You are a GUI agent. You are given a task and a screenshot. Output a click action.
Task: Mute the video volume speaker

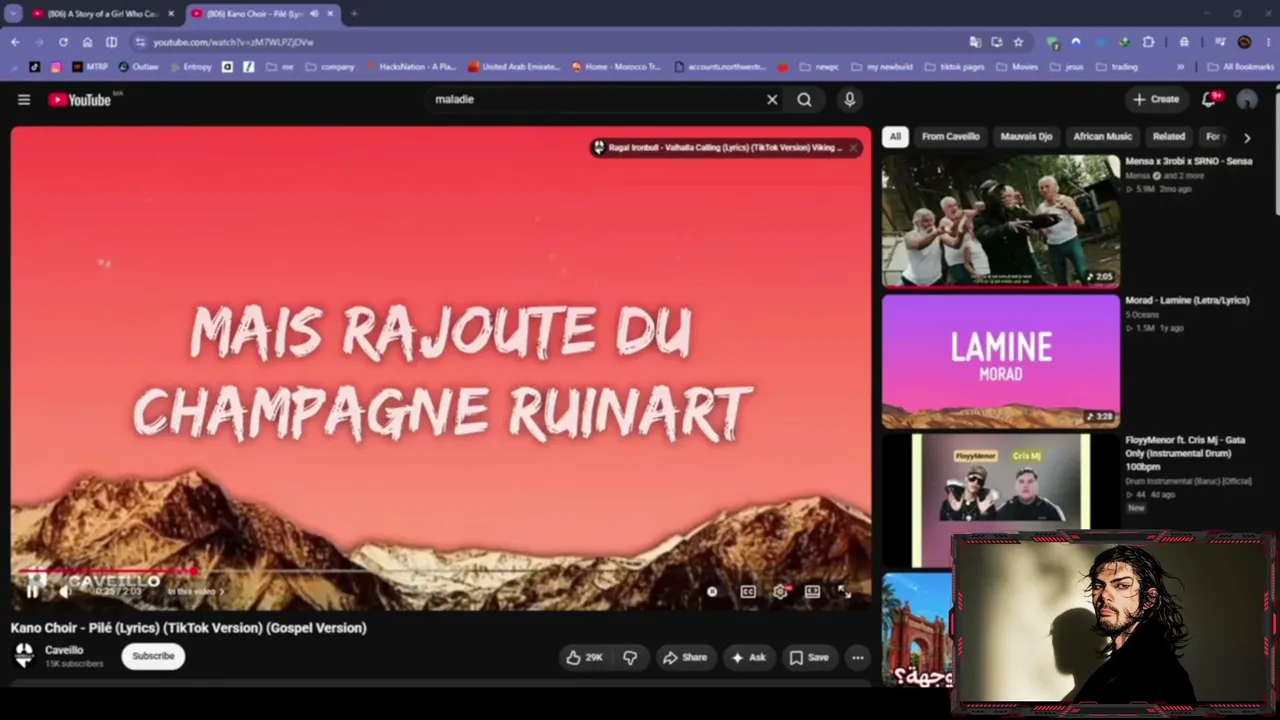66,591
